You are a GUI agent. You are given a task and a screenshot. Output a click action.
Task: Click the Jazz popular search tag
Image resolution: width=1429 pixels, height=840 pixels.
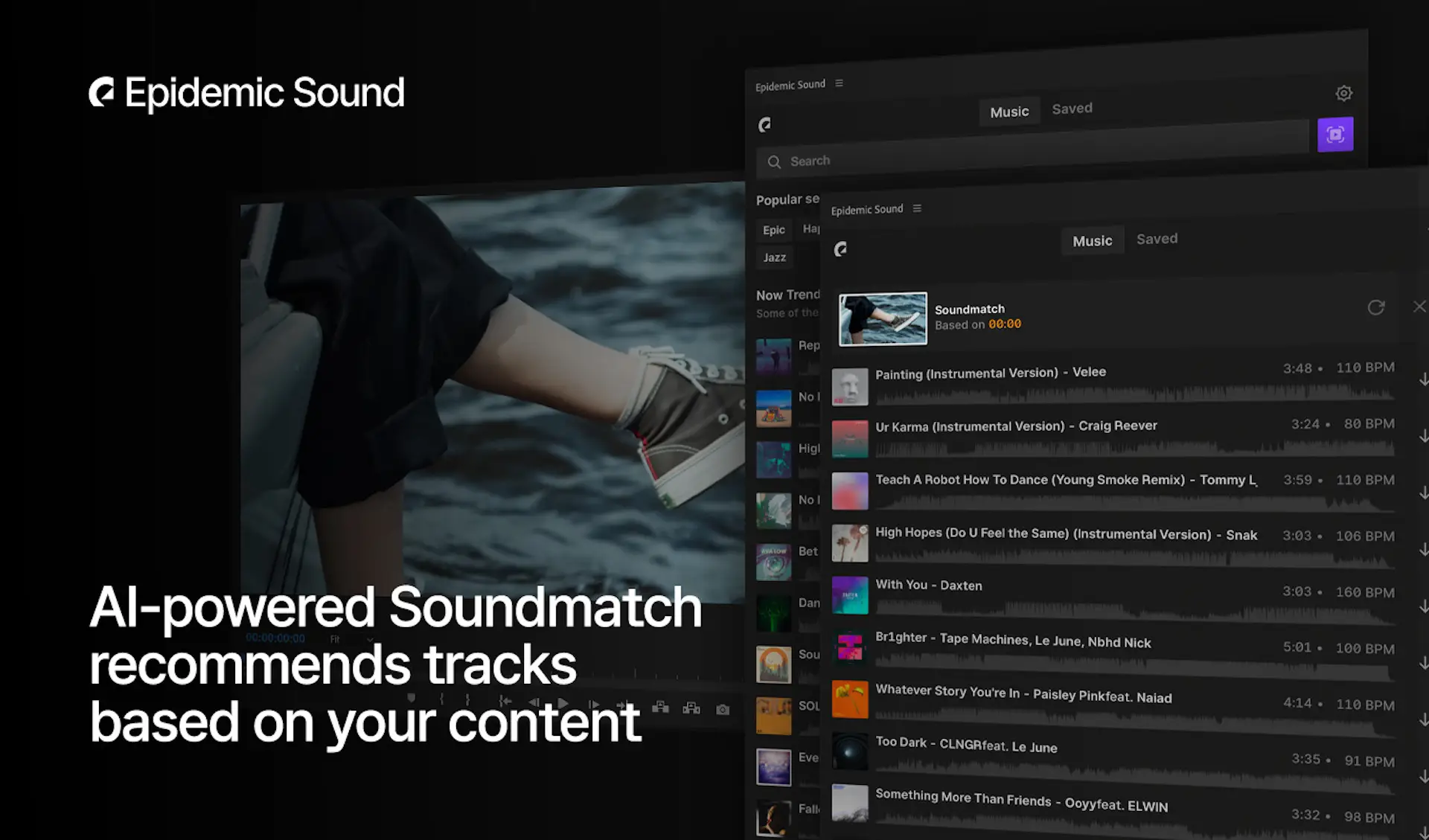[x=774, y=257]
